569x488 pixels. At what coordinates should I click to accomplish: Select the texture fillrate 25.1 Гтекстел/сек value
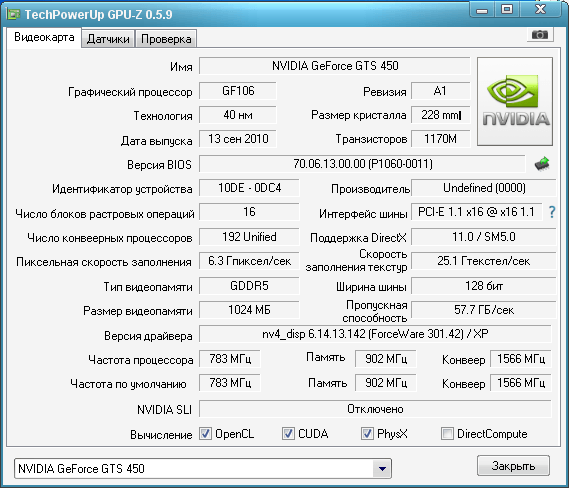[484, 261]
